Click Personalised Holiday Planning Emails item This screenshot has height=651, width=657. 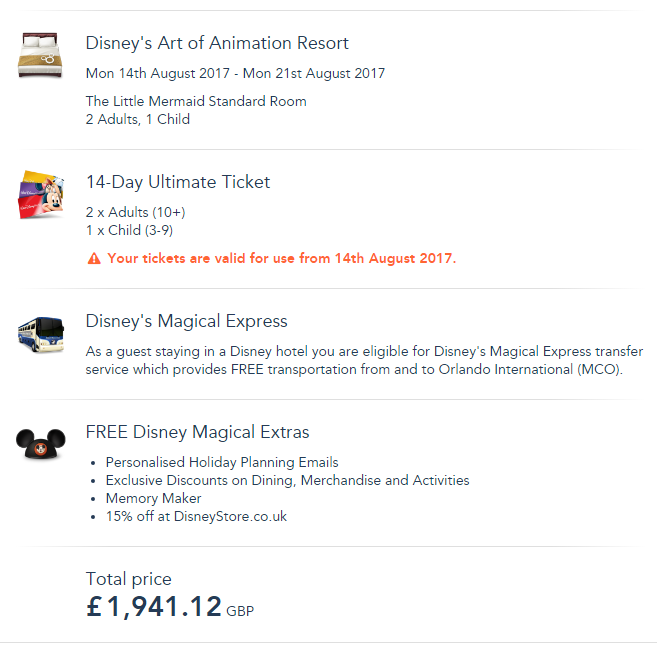point(222,462)
